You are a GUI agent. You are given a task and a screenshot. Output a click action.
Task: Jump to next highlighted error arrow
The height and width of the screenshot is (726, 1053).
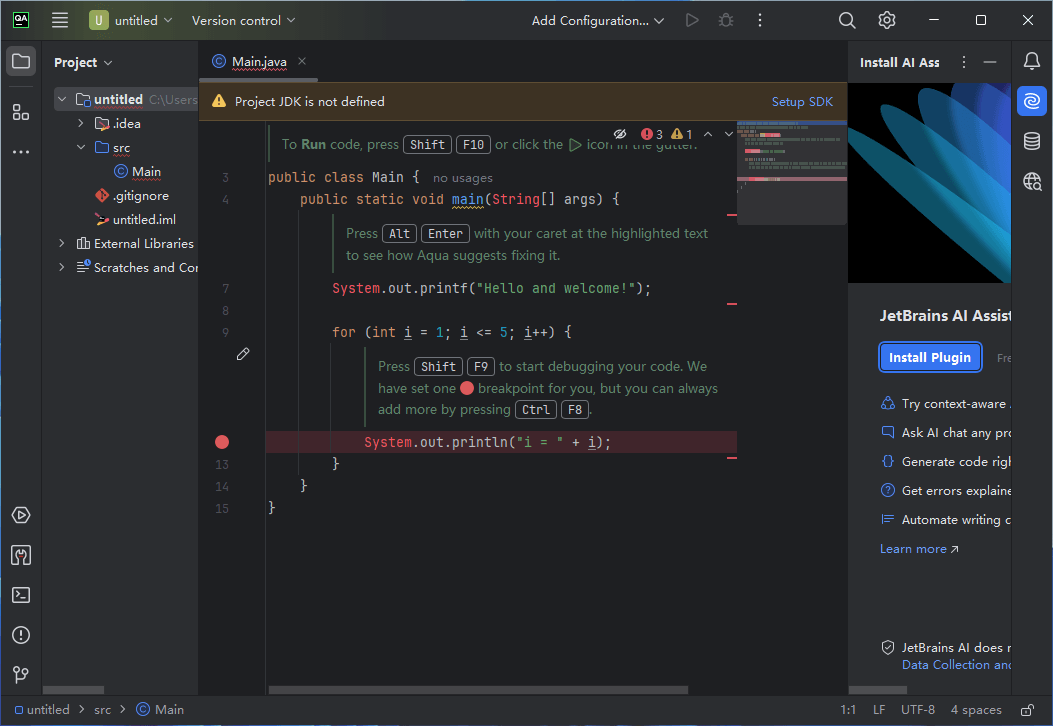(x=729, y=134)
